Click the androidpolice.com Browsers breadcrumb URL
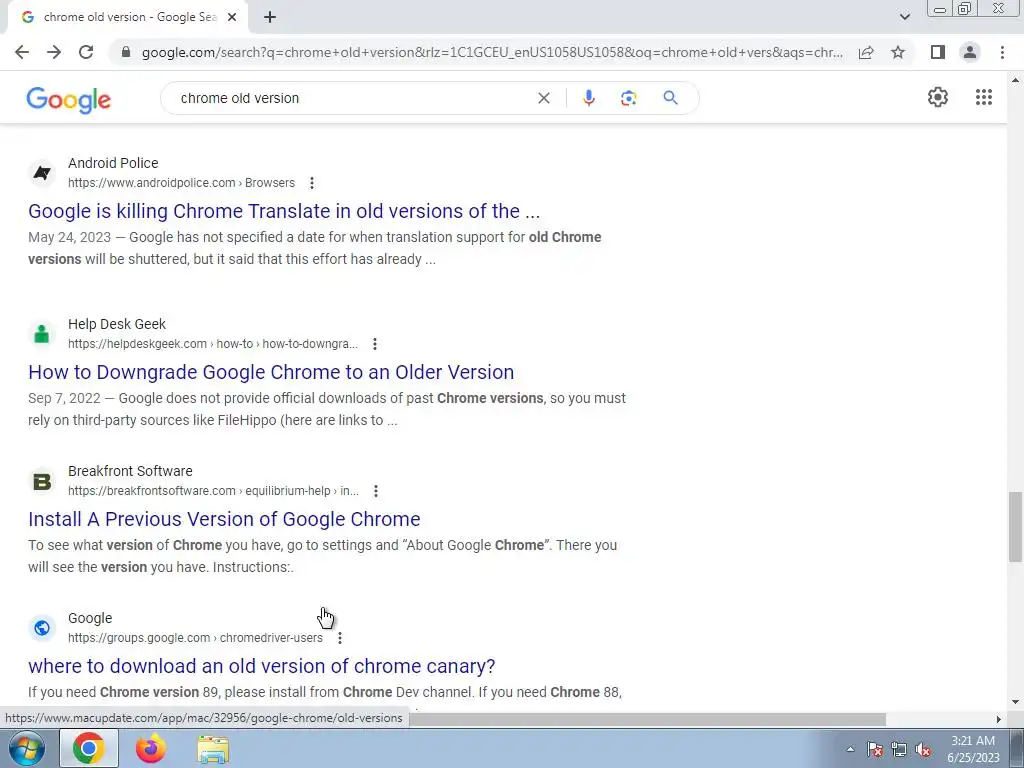This screenshot has height=768, width=1024. coord(182,183)
